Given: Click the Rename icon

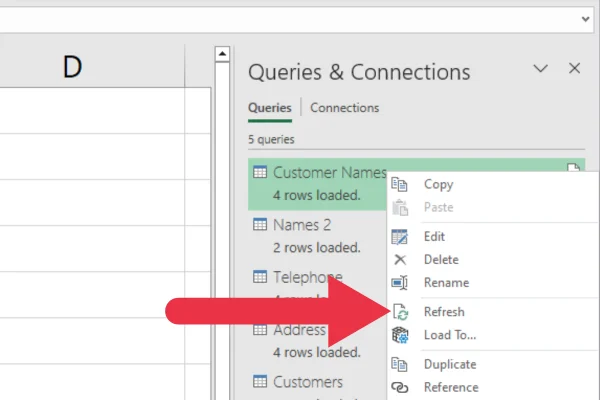Looking at the screenshot, I should click(x=399, y=282).
